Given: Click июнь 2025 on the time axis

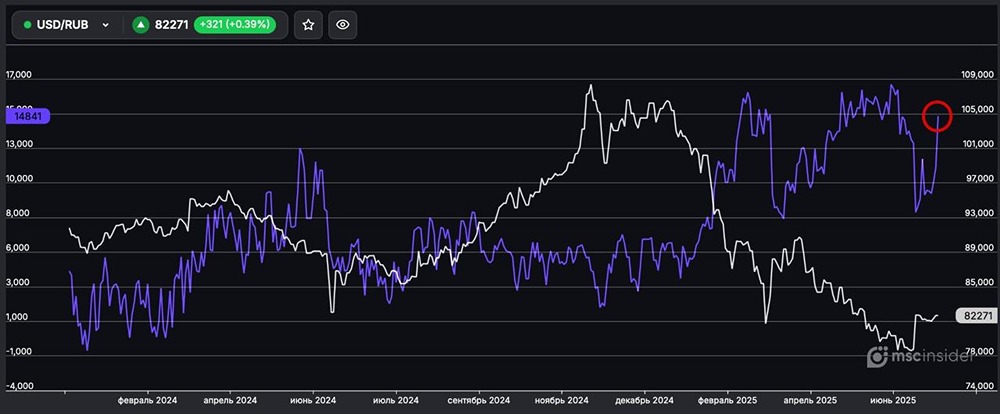Looking at the screenshot, I should [890, 400].
